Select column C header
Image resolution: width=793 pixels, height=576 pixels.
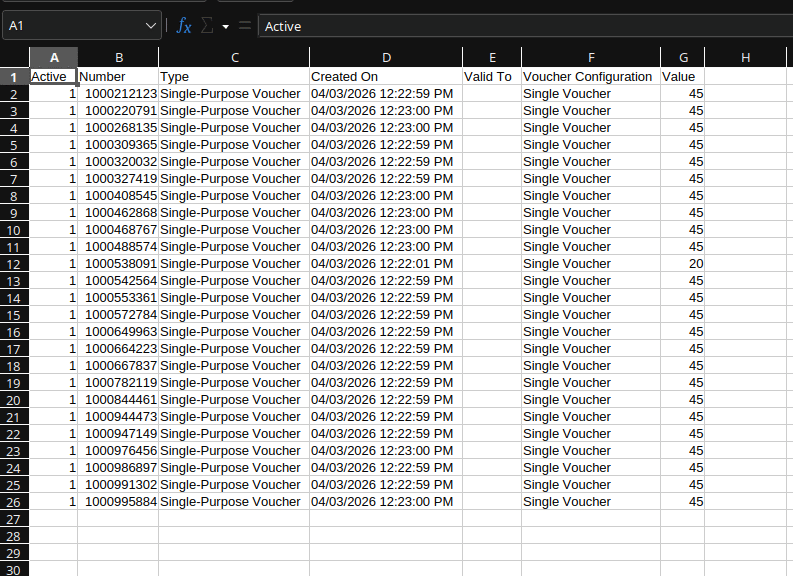234,58
